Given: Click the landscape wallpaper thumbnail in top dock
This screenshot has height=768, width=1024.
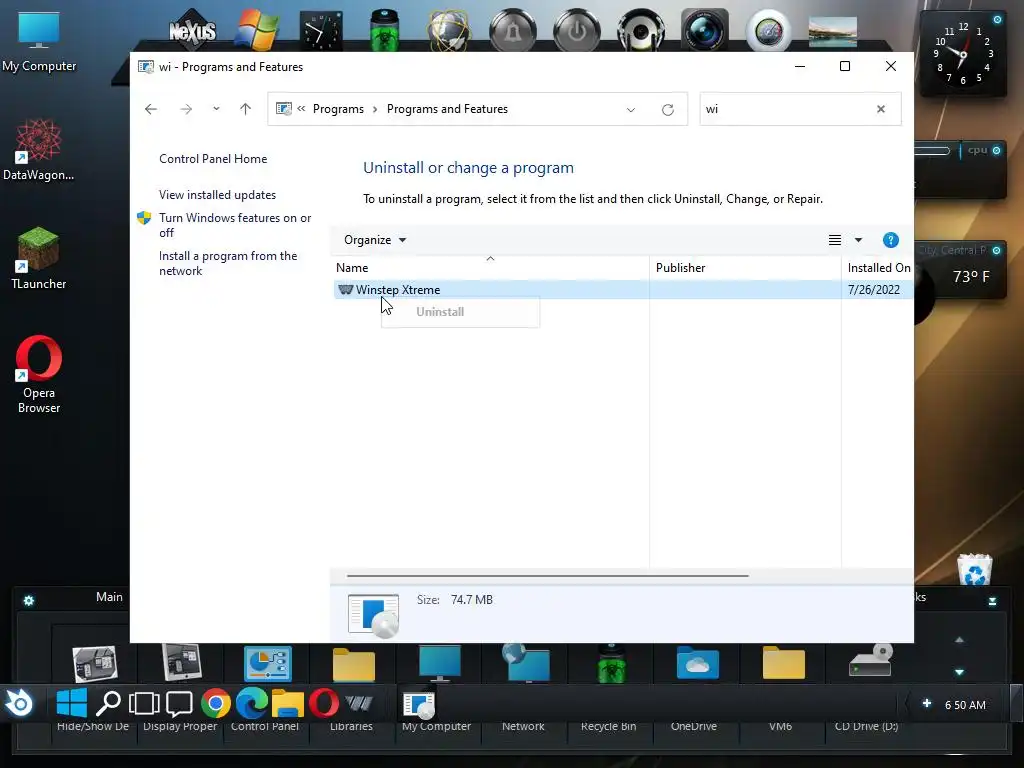Looking at the screenshot, I should click(x=833, y=32).
